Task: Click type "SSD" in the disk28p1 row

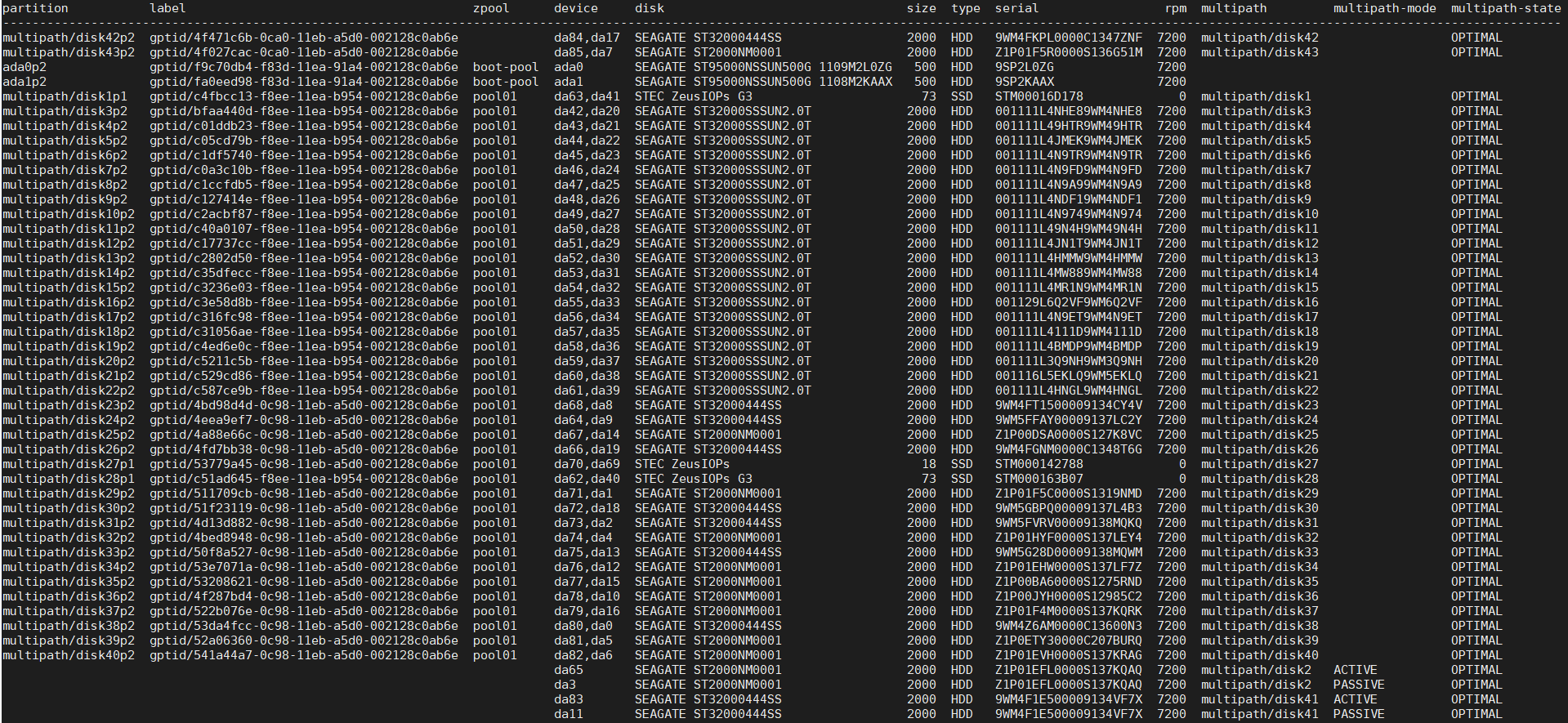Action: tap(962, 479)
